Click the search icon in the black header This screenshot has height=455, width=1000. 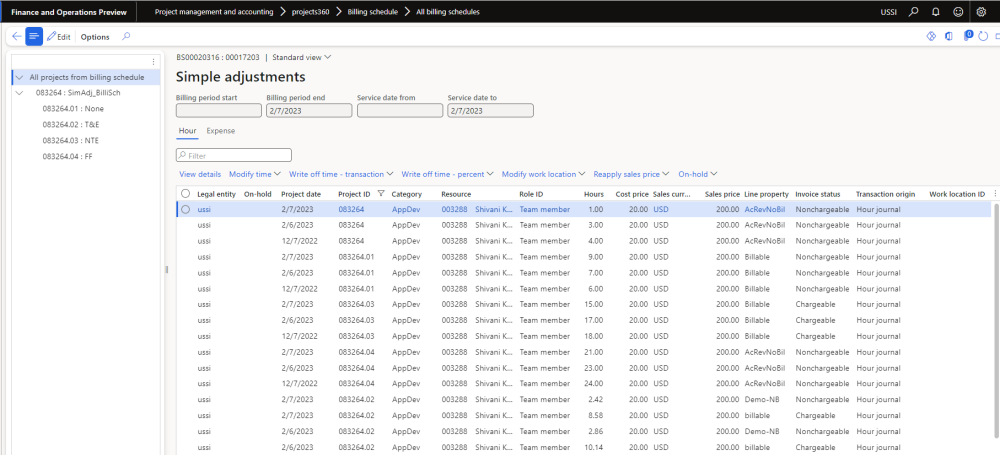click(913, 11)
